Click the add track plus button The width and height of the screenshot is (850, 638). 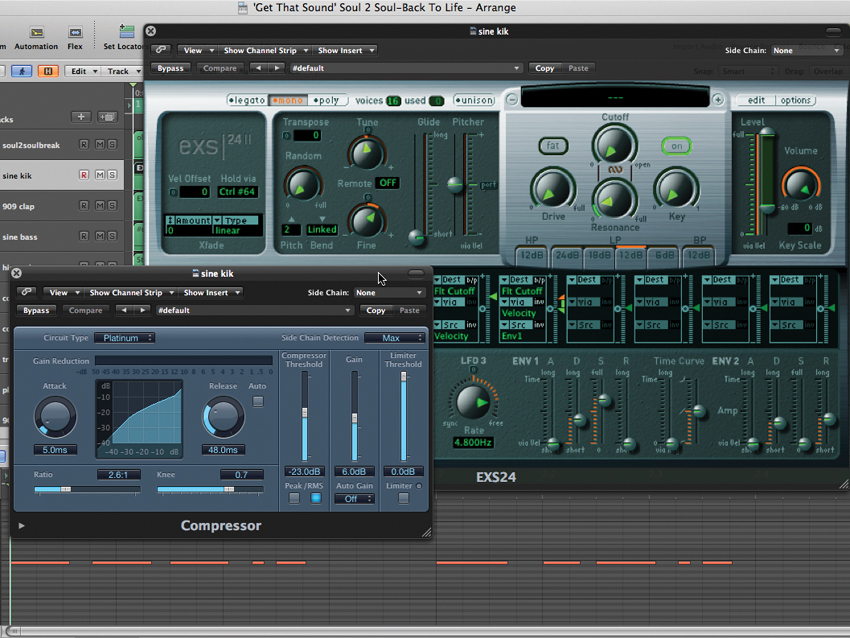pos(81,117)
